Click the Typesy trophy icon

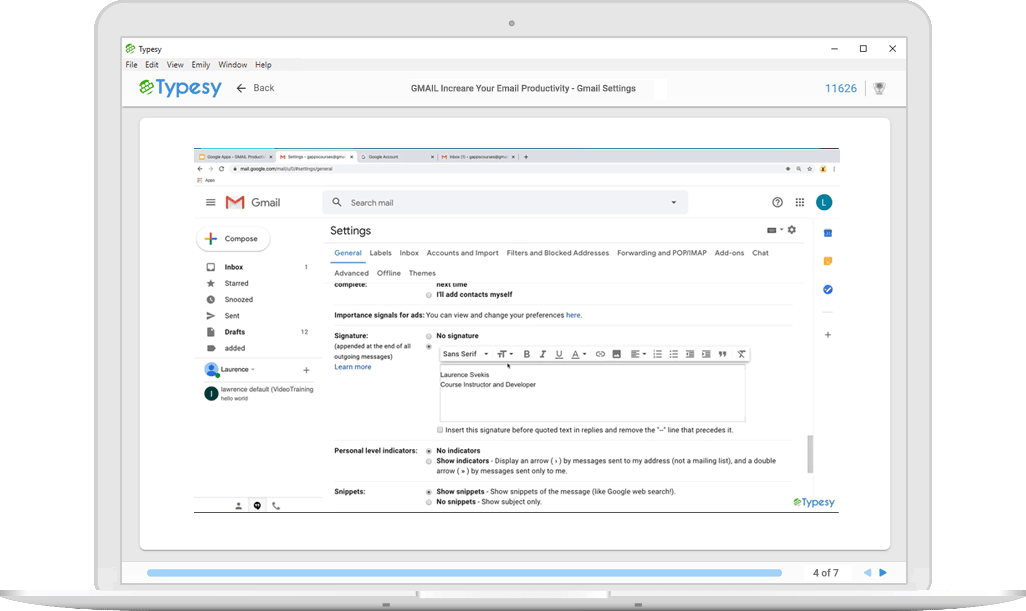(x=879, y=88)
